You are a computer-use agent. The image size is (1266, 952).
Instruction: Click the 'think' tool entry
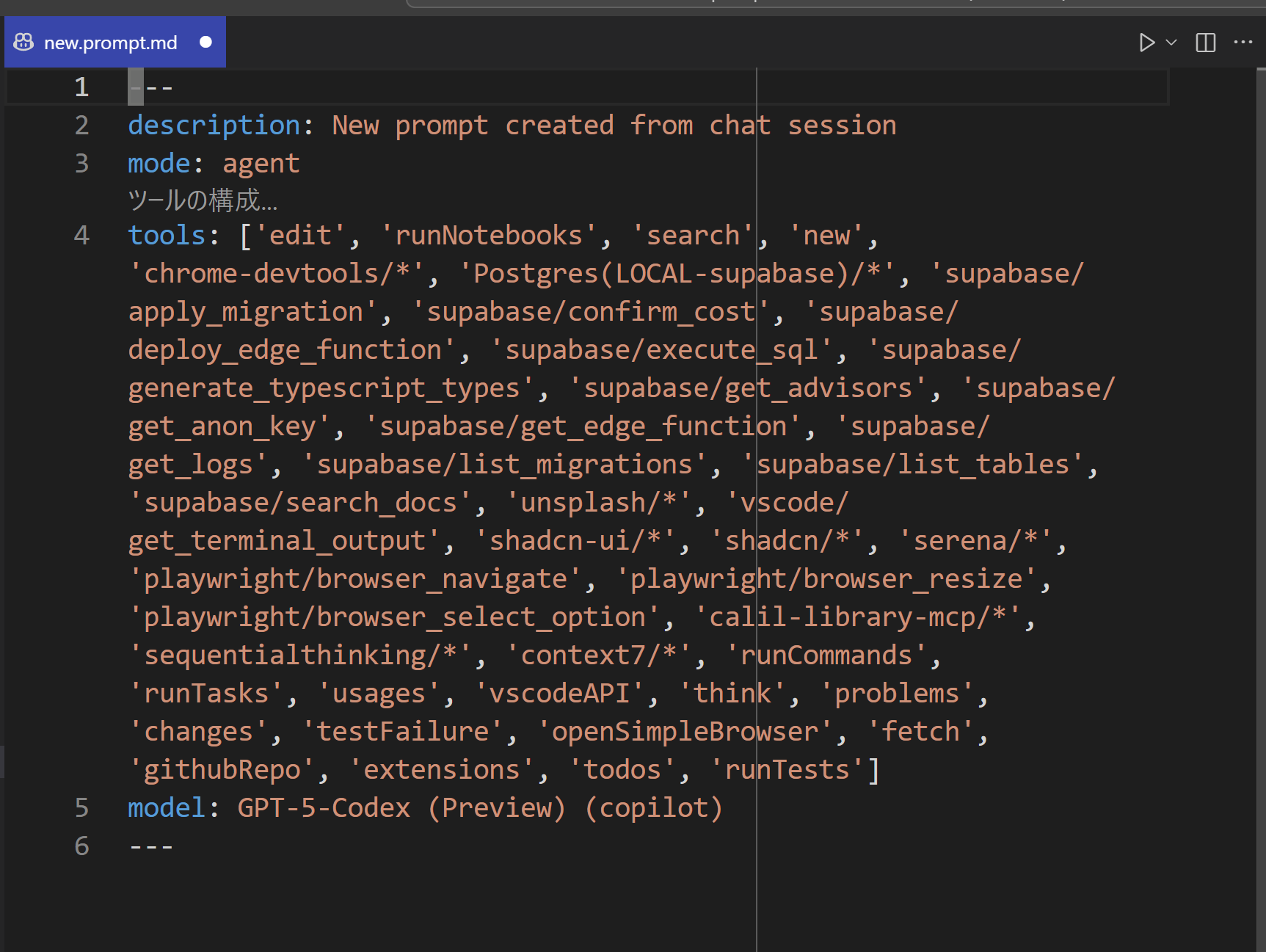[732, 694]
